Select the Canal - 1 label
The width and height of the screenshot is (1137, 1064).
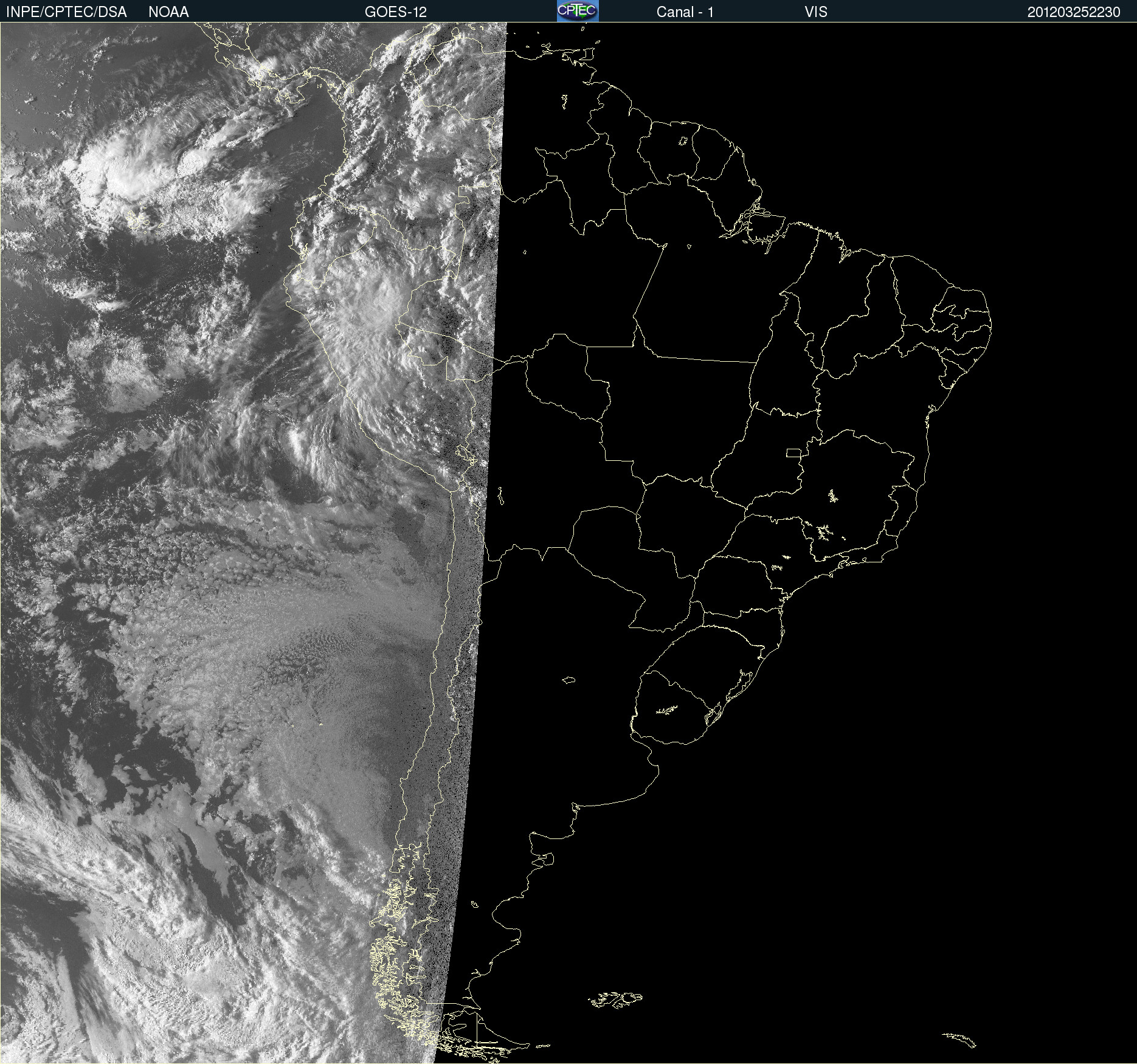pos(685,12)
